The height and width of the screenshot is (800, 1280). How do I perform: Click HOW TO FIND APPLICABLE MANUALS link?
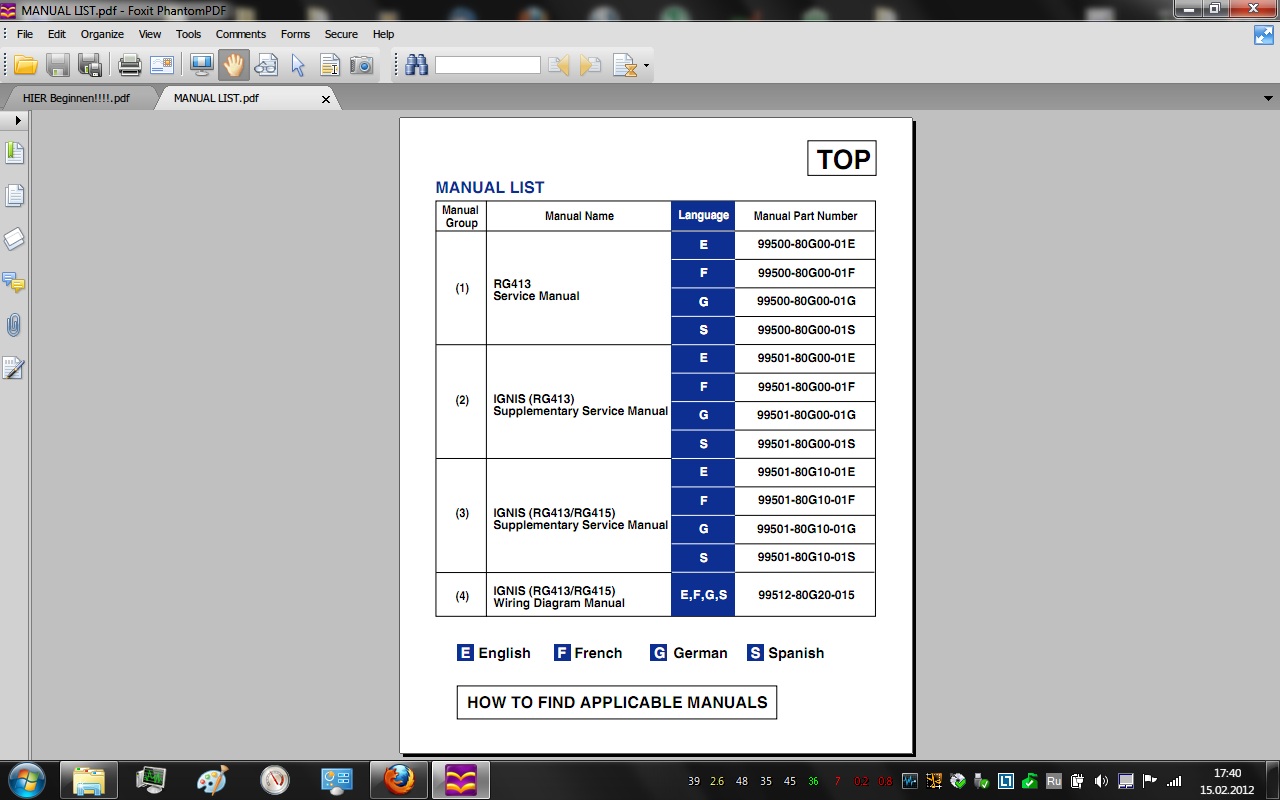[x=616, y=702]
